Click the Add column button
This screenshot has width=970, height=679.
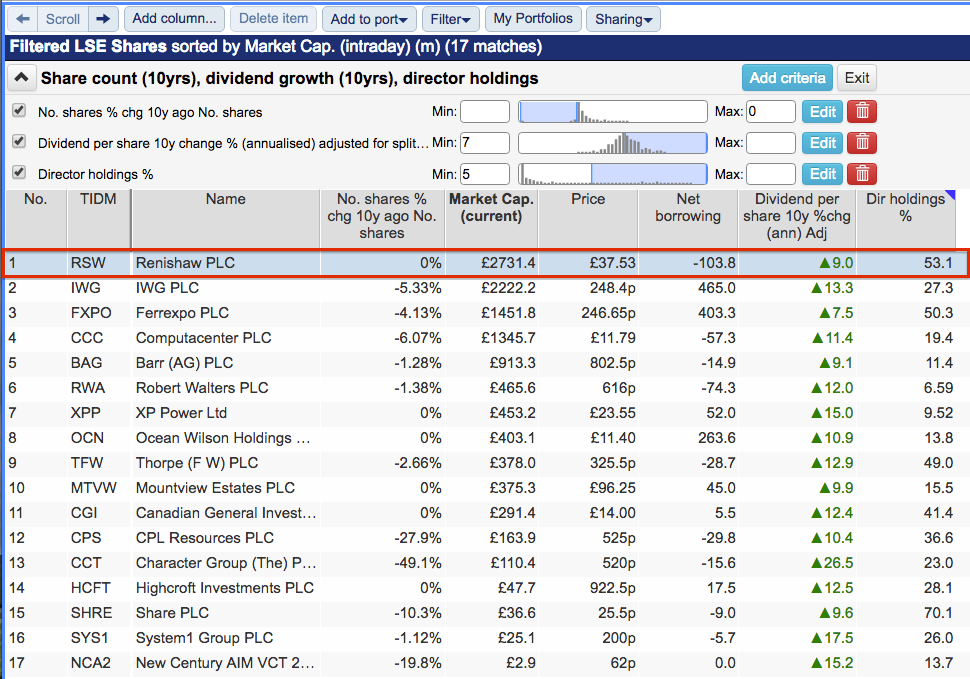(174, 19)
